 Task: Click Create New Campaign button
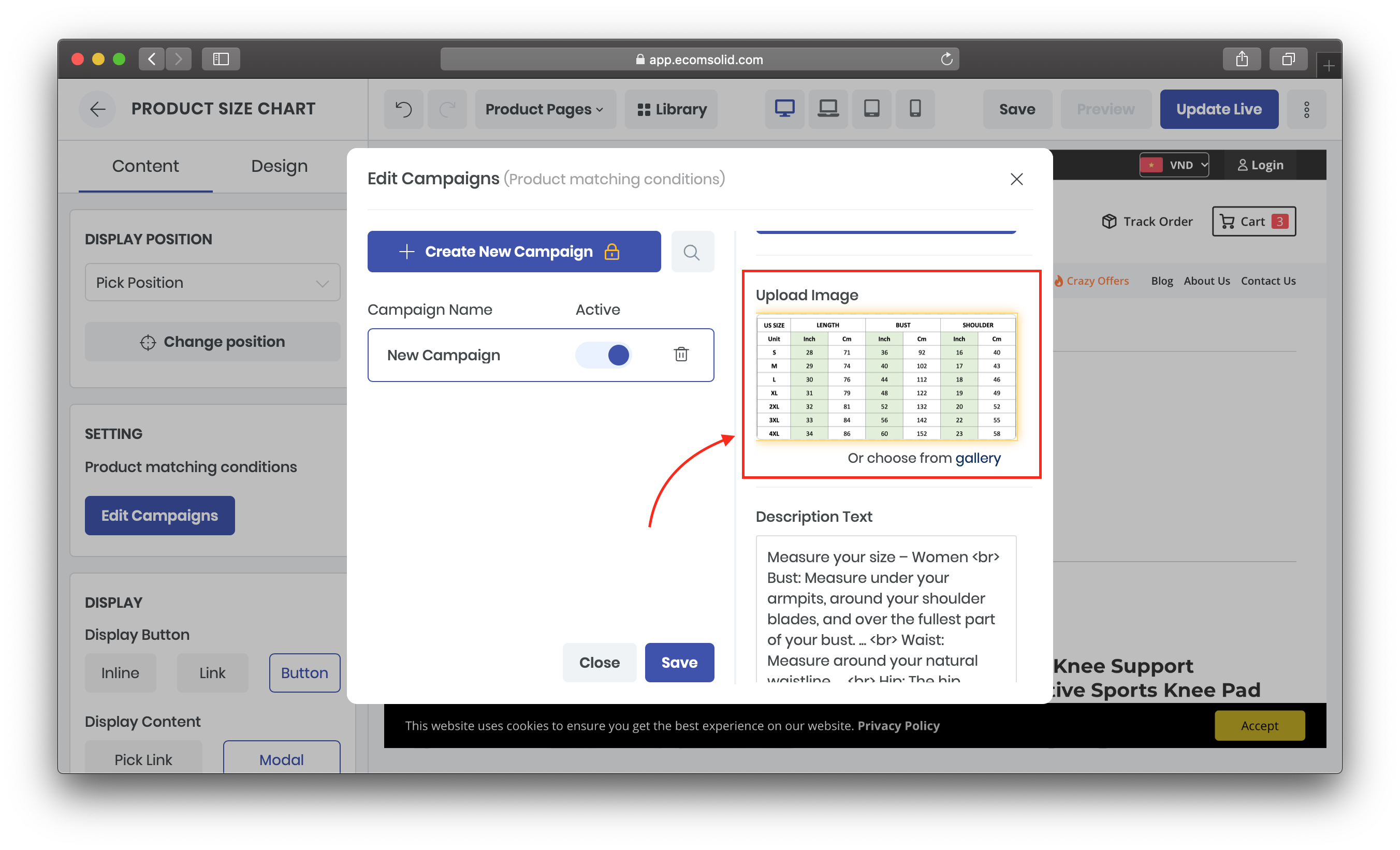pyautogui.click(x=514, y=251)
